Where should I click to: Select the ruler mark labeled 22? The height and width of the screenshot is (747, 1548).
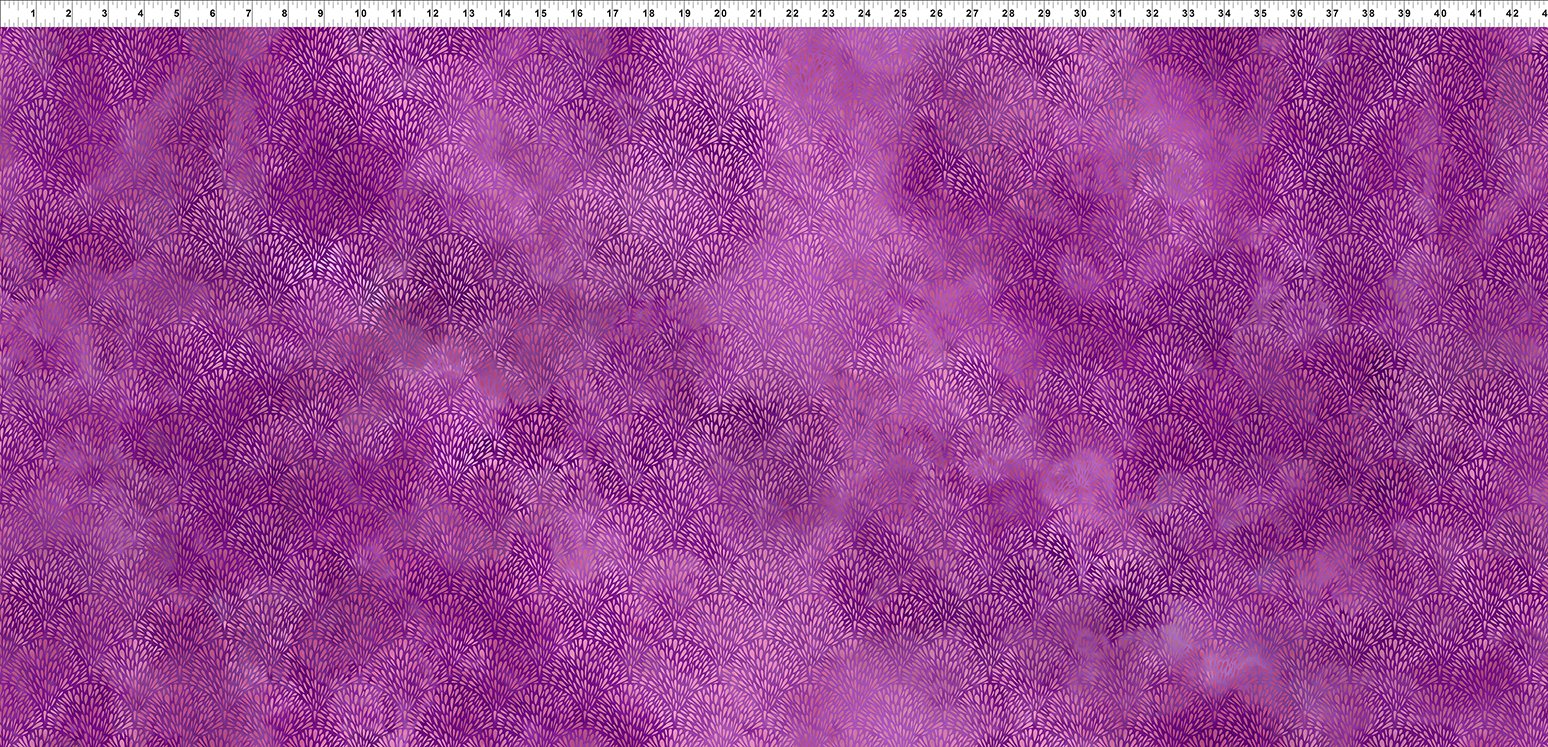tap(792, 14)
